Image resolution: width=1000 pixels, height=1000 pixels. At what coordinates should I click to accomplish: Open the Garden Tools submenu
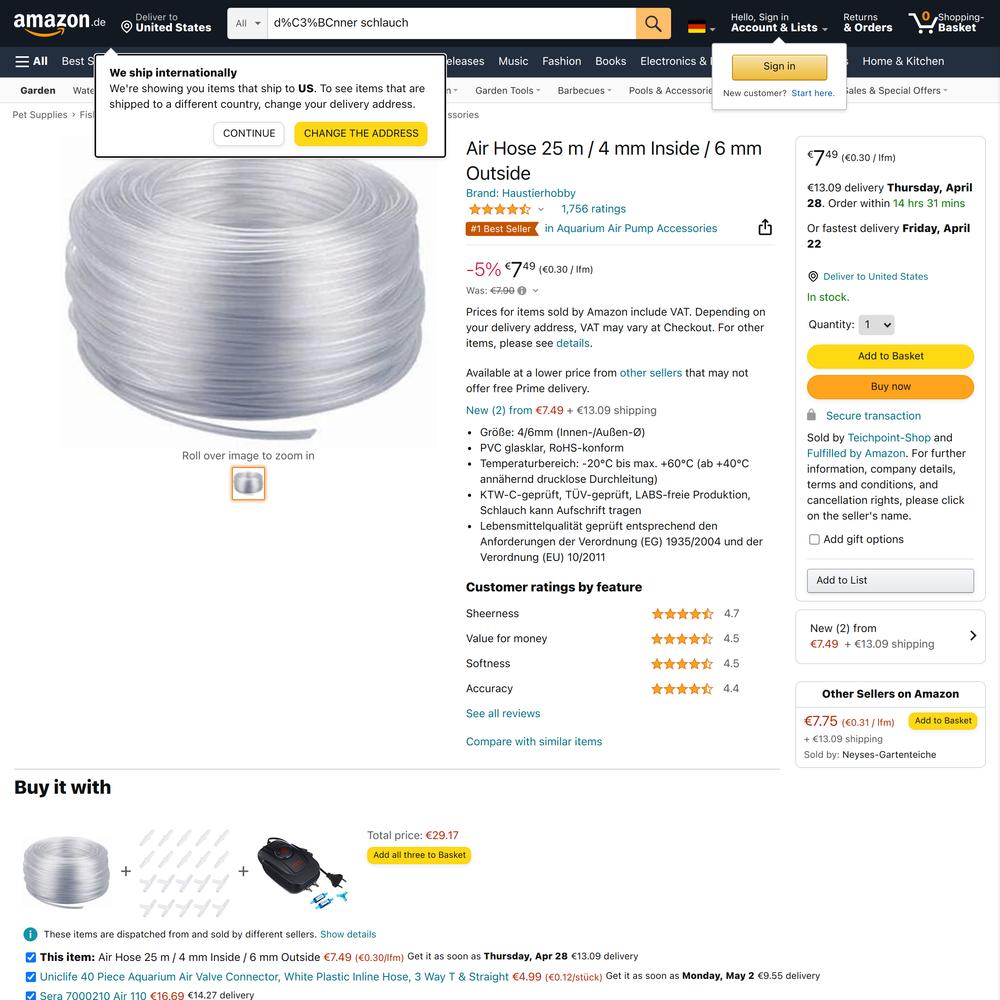[x=507, y=91]
